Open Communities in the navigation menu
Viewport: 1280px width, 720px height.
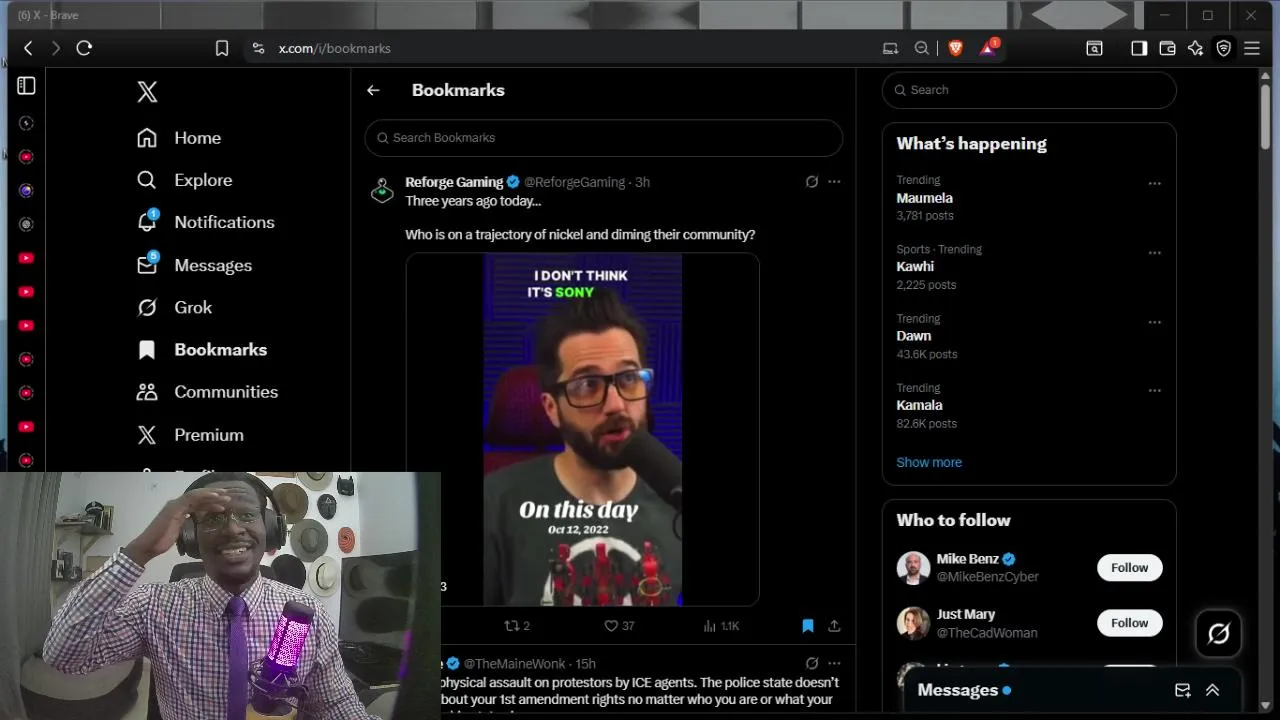(x=207, y=392)
